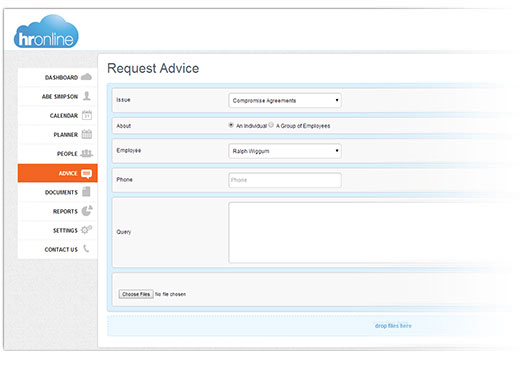Click the People group icon

coord(87,153)
